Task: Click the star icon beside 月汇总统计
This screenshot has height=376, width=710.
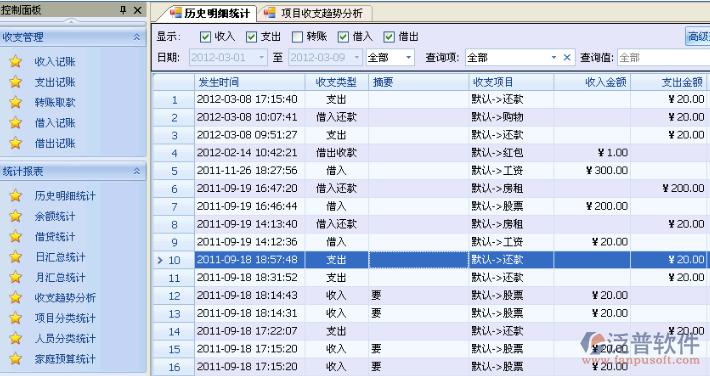Action: pyautogui.click(x=15, y=277)
